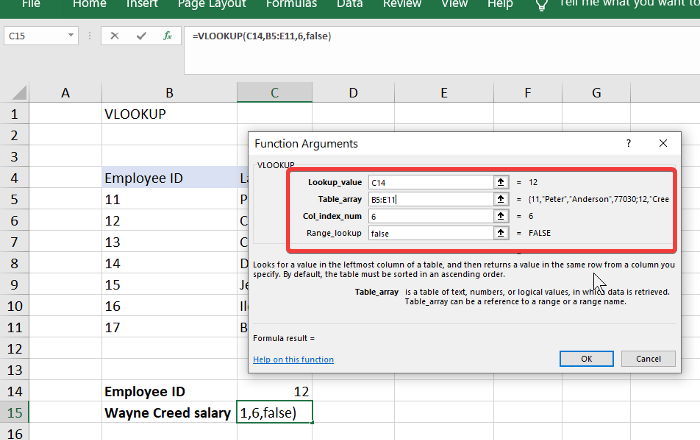Click Tell me what you want search
The height and width of the screenshot is (440, 700).
click(x=629, y=4)
